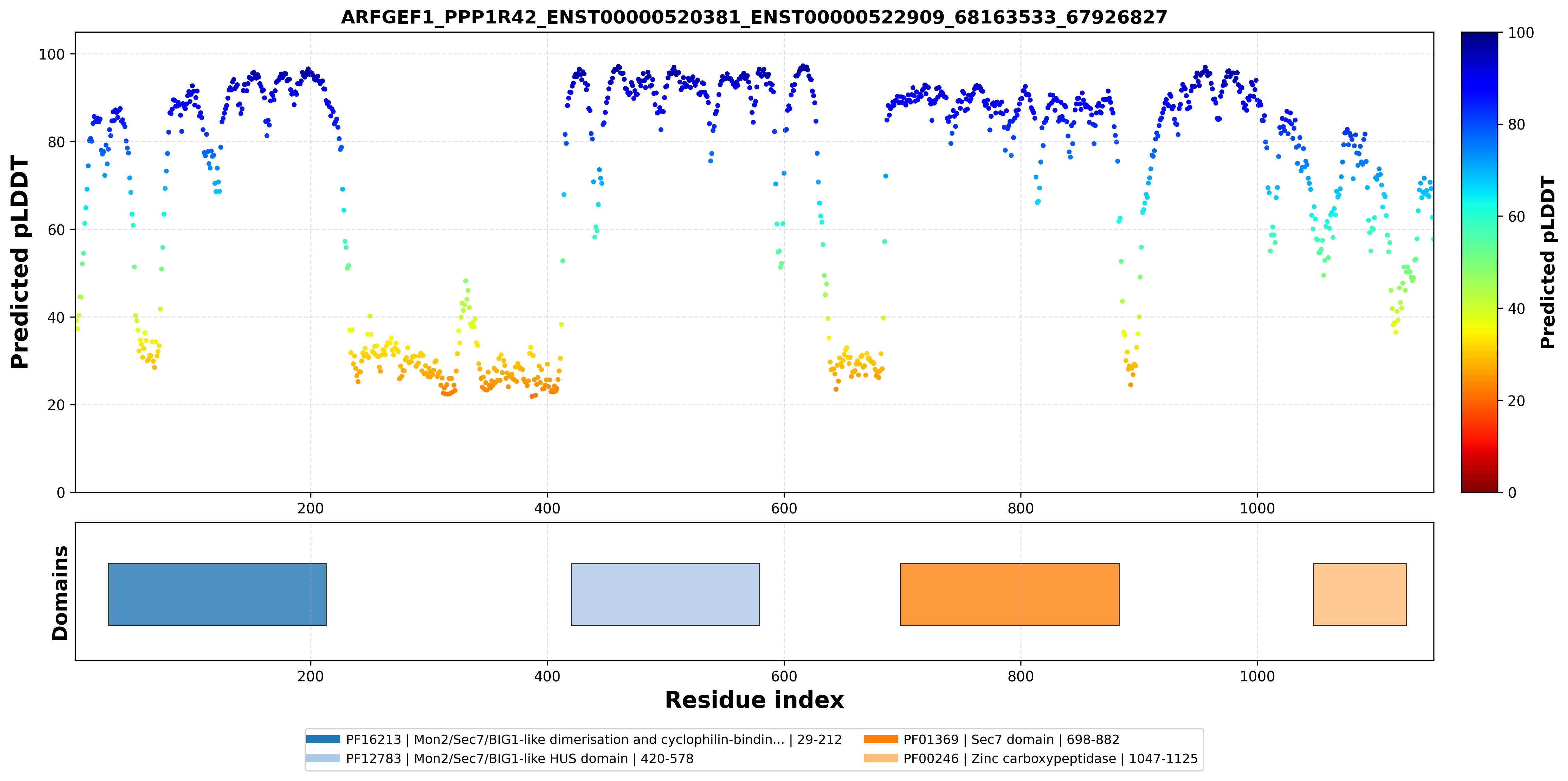The image size is (1568, 781).
Task: Click the PF01369 legend color swatch
Action: tap(880, 739)
